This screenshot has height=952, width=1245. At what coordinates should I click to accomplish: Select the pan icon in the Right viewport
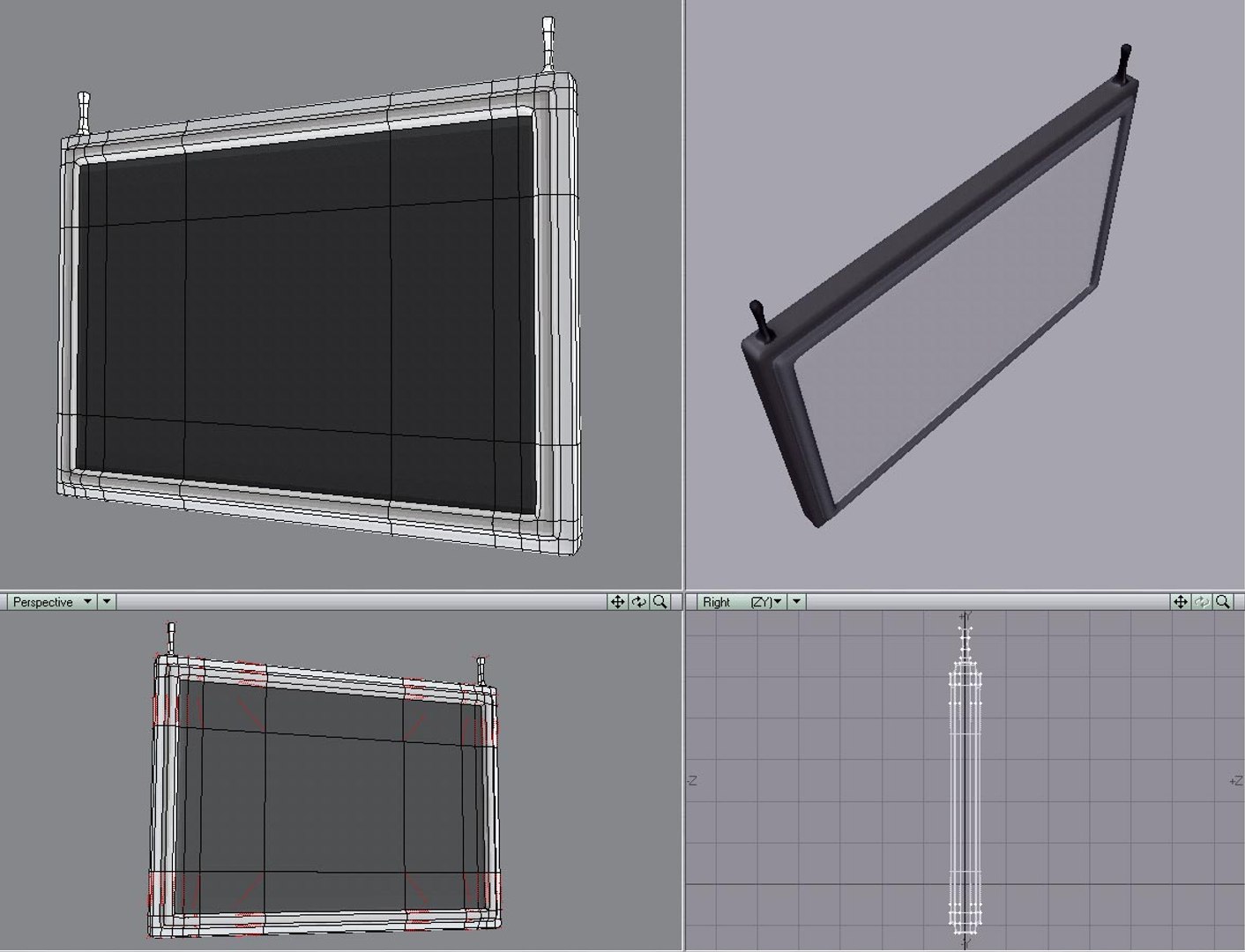[1181, 602]
